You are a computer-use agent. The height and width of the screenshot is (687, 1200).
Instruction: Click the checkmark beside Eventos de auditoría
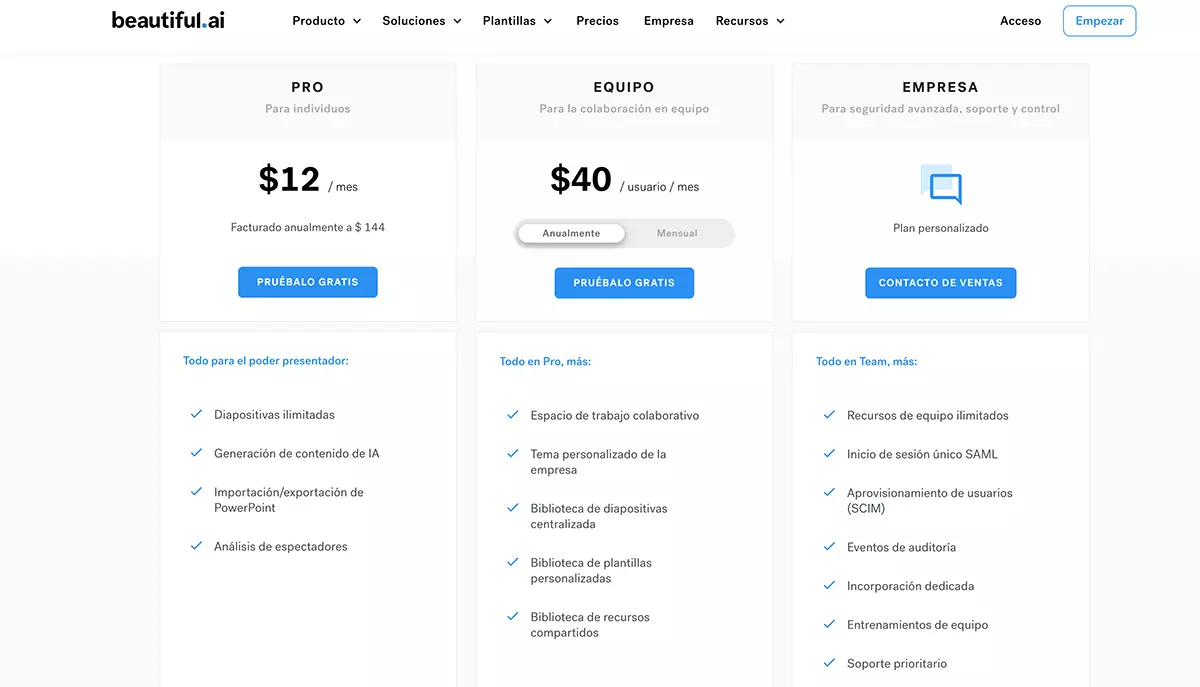829,547
